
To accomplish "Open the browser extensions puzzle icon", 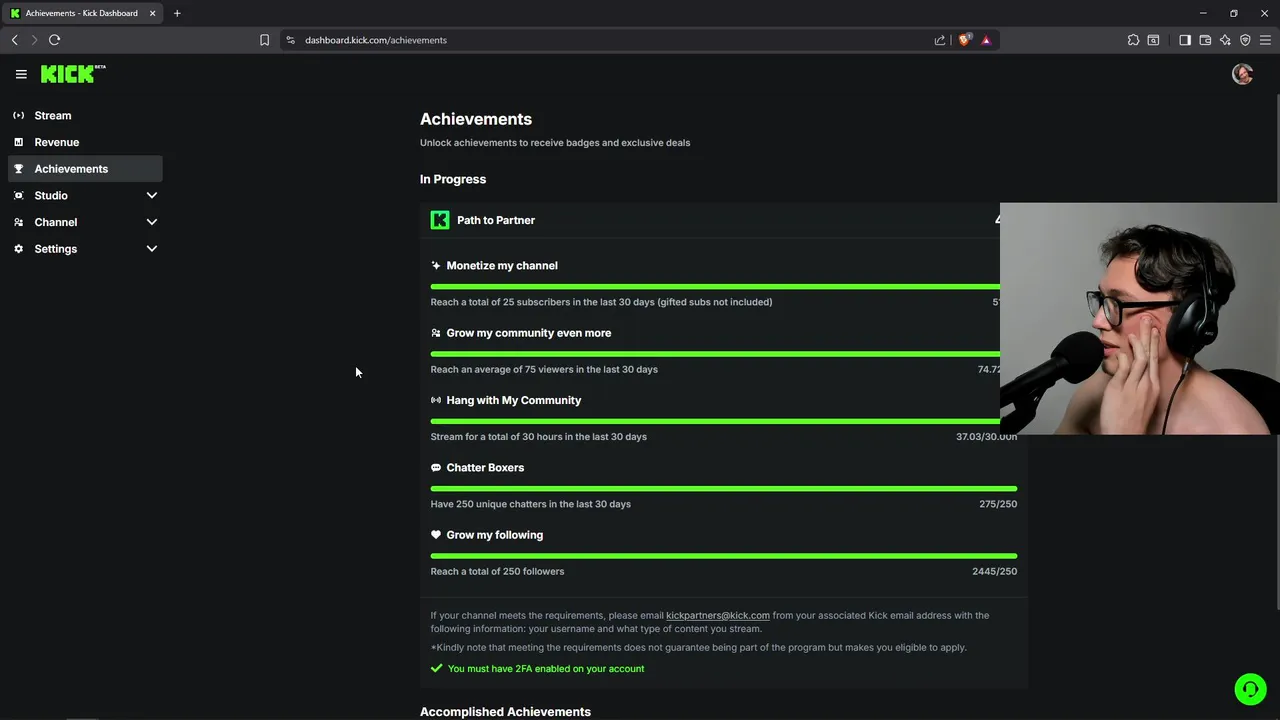I will pyautogui.click(x=1133, y=40).
